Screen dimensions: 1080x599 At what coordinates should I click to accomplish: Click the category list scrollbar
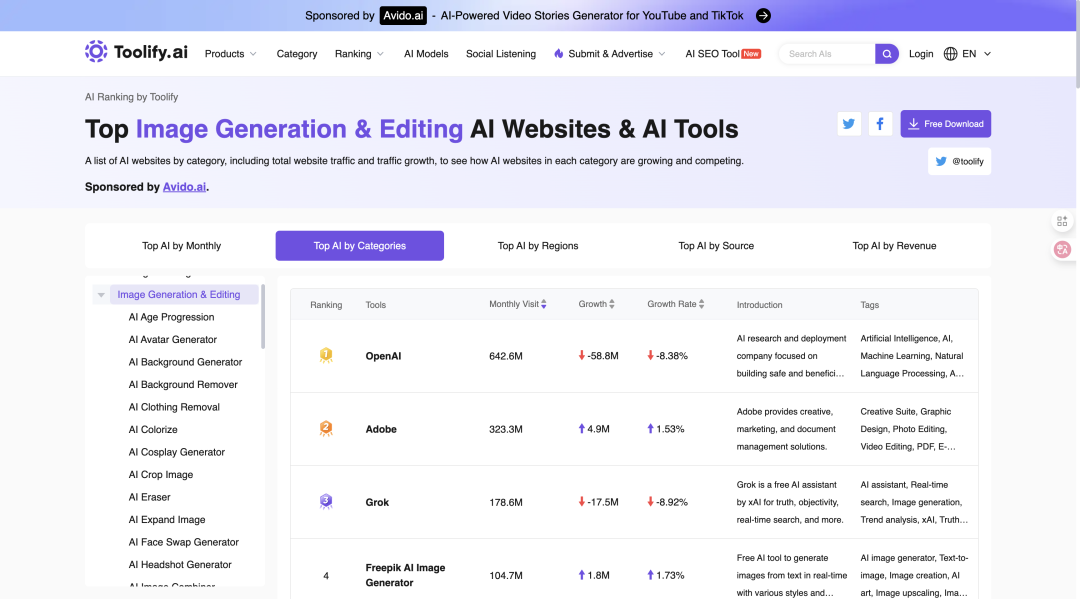(x=262, y=317)
